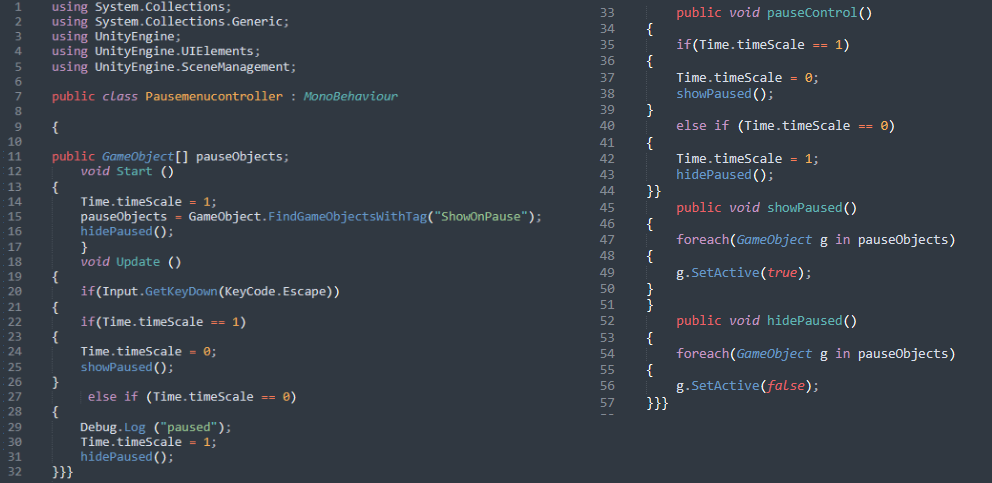Click line number 18 in the gutter
This screenshot has width=992, height=483.
pyautogui.click(x=15, y=261)
